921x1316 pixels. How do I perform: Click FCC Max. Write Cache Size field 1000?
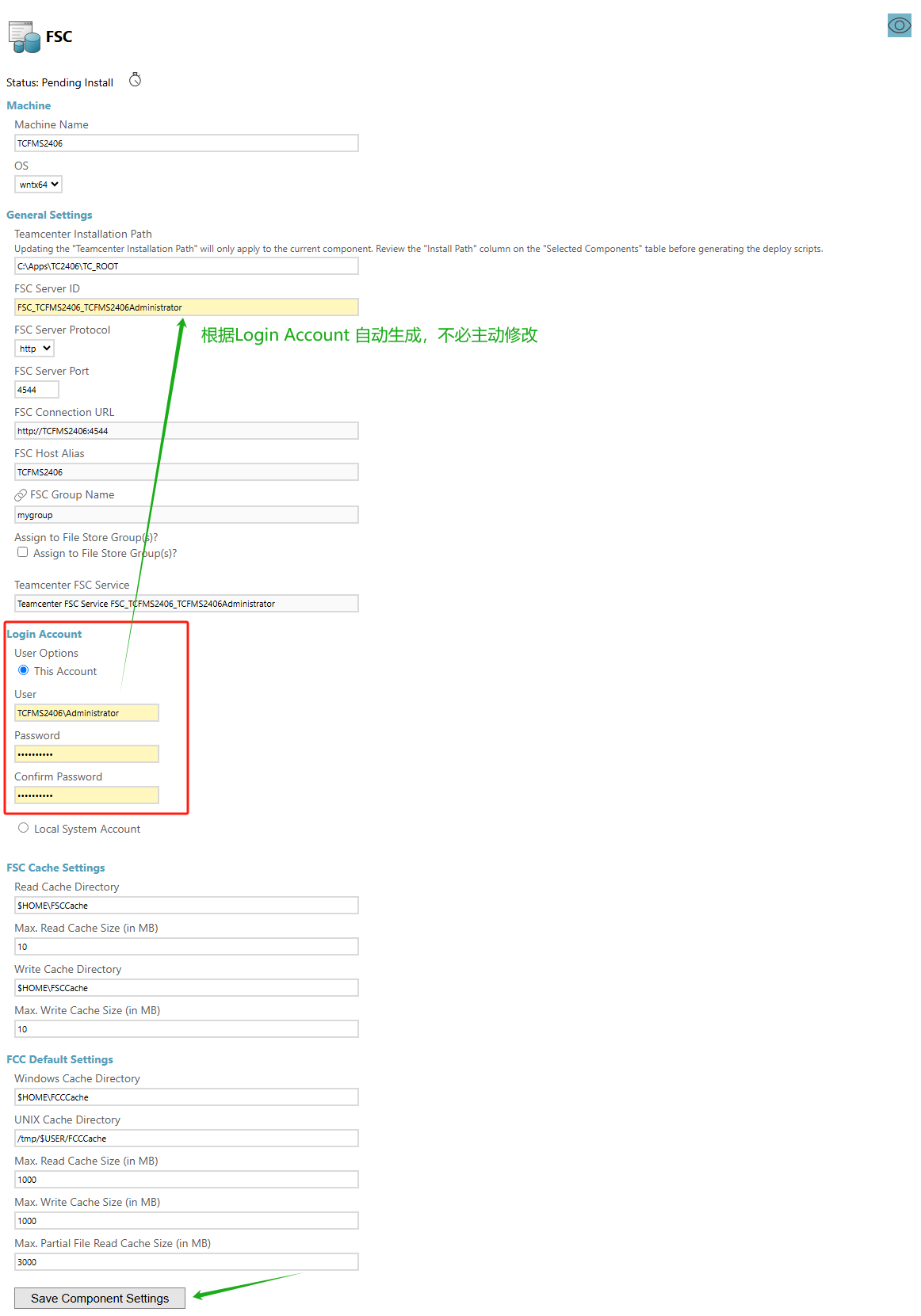[x=186, y=1221]
